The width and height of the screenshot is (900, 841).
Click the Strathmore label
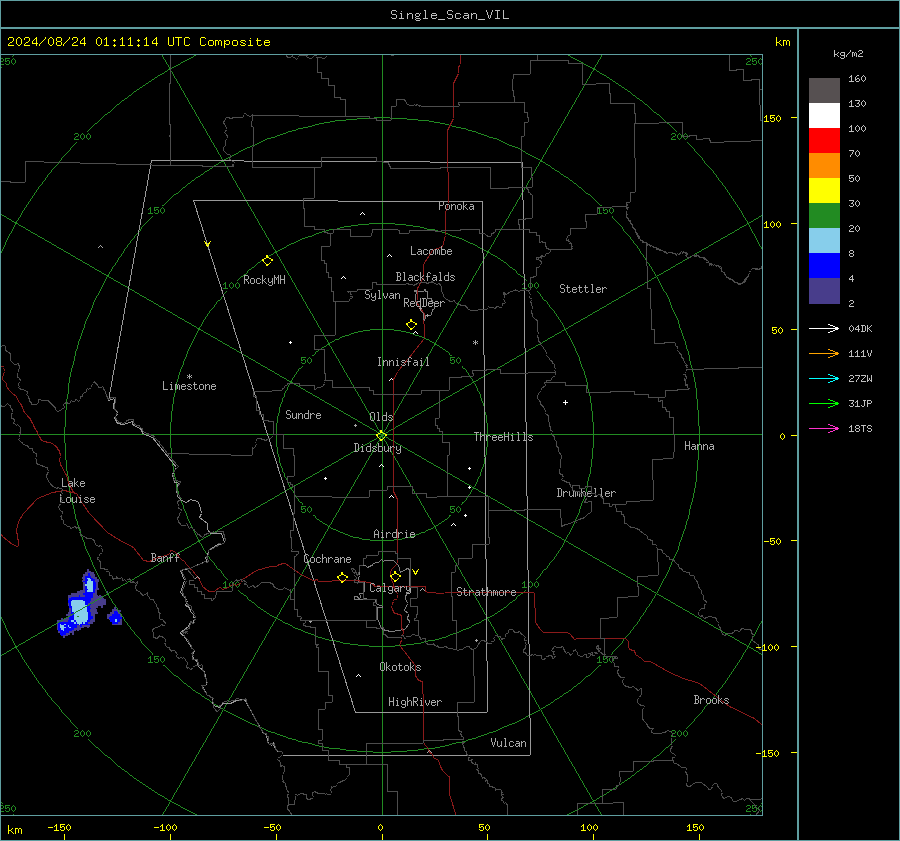(x=486, y=592)
